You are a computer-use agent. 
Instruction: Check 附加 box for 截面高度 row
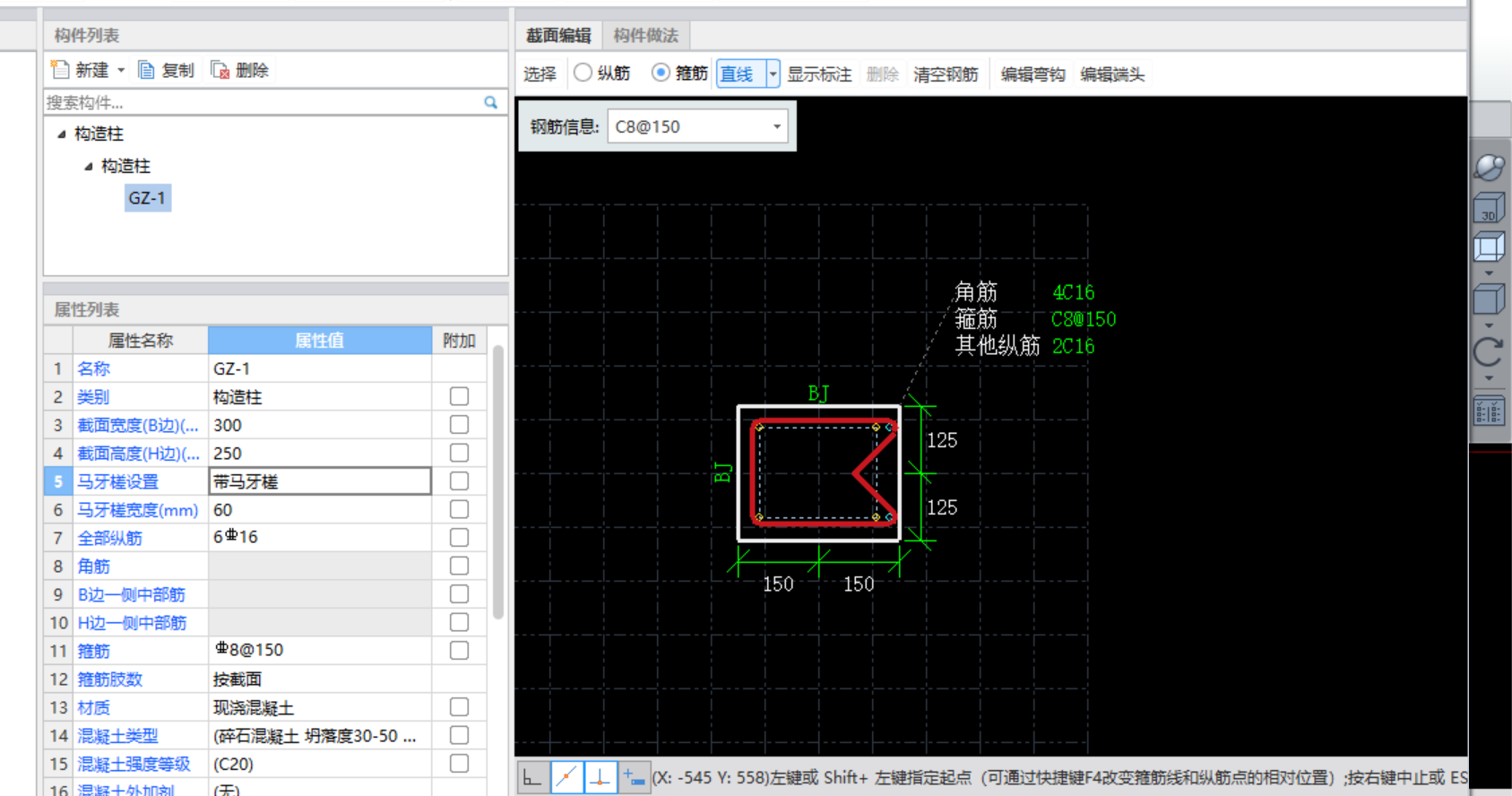(x=459, y=453)
